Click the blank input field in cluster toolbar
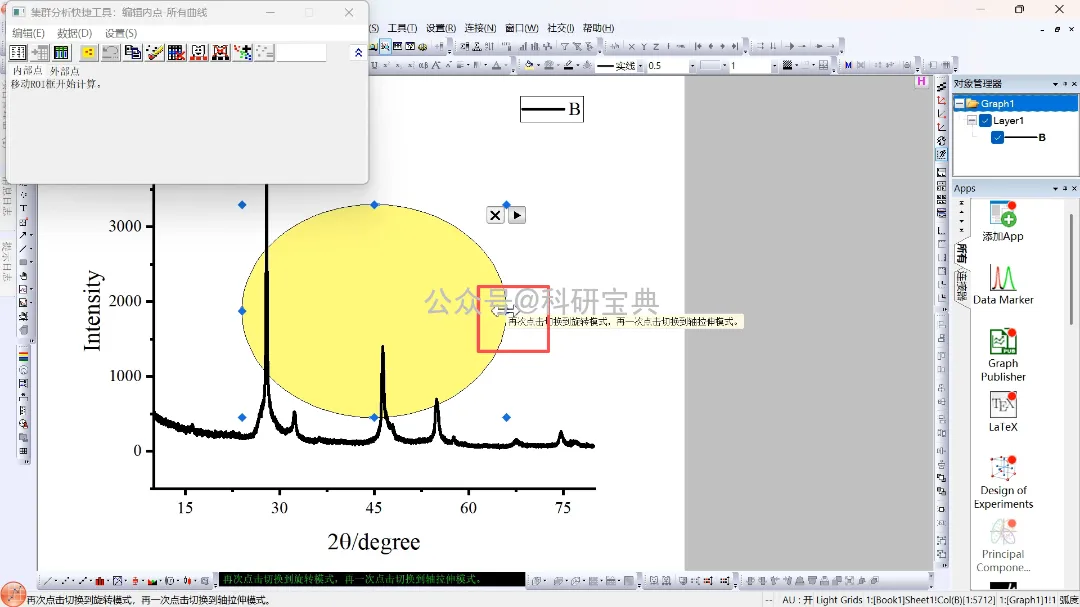The width and height of the screenshot is (1080, 607). coord(301,52)
